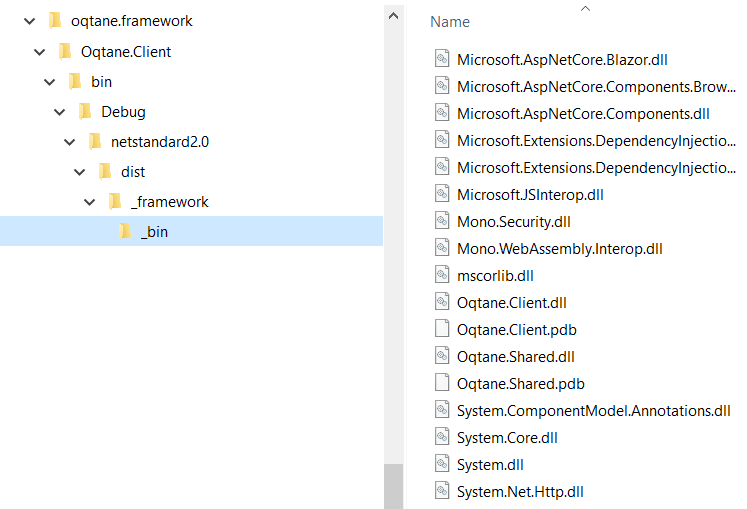
Task: Click the navigation pane scrollbar thumb
Action: [x=393, y=485]
